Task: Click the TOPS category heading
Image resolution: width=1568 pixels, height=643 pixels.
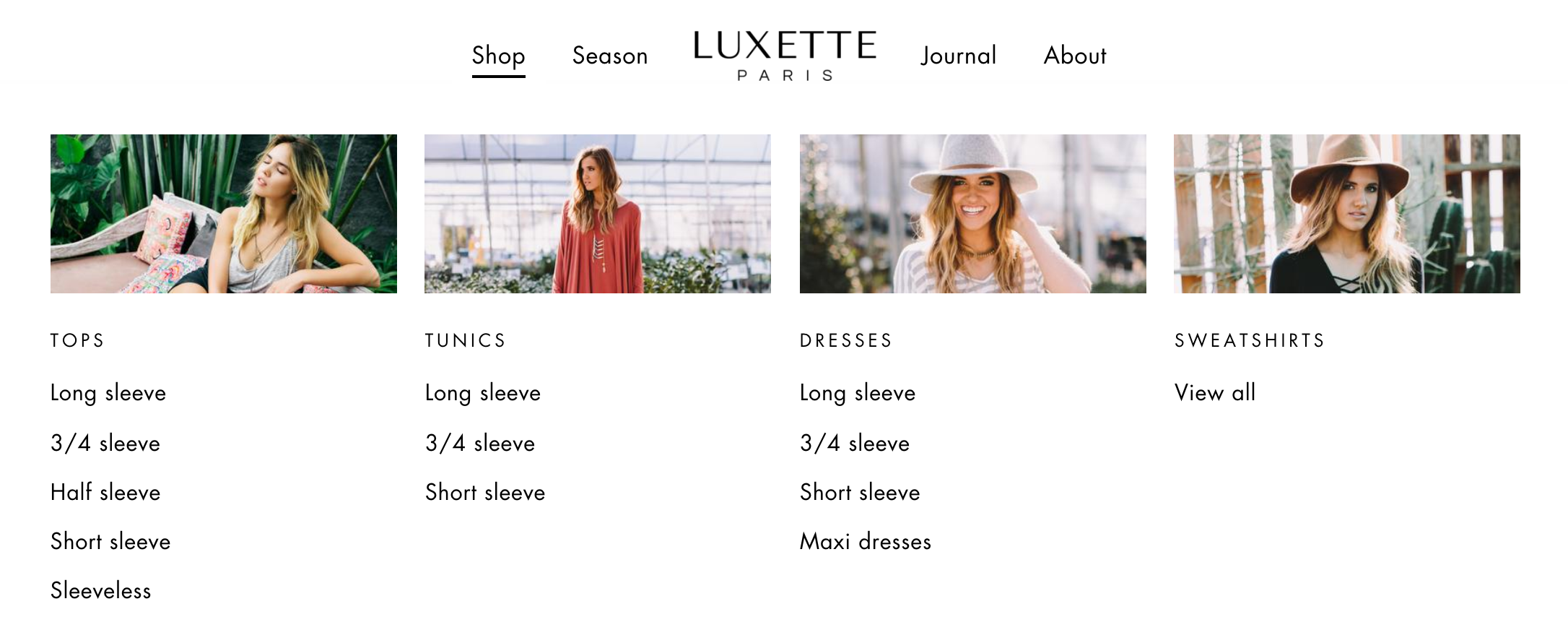Action: tap(77, 340)
